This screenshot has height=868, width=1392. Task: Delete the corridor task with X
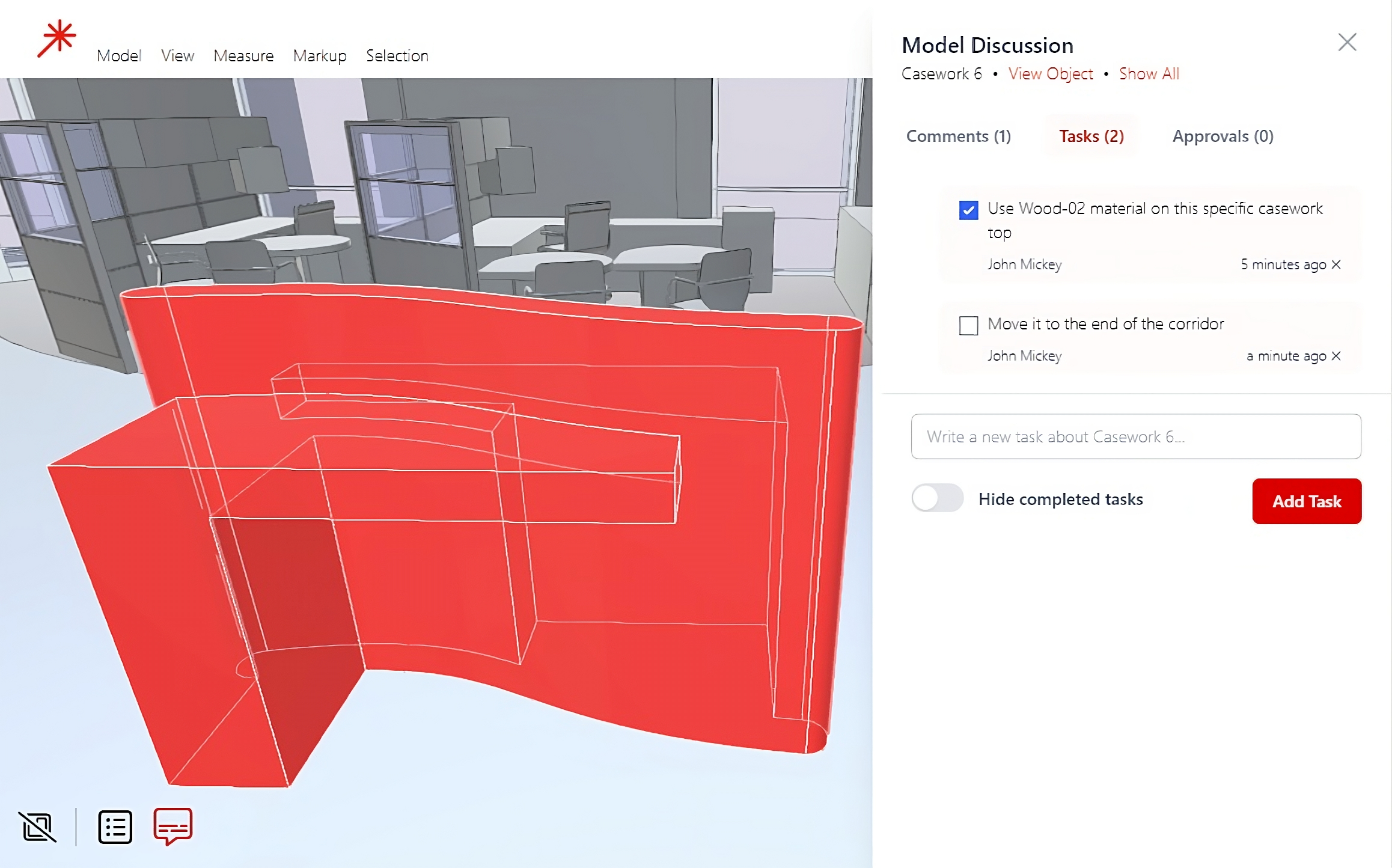1336,356
